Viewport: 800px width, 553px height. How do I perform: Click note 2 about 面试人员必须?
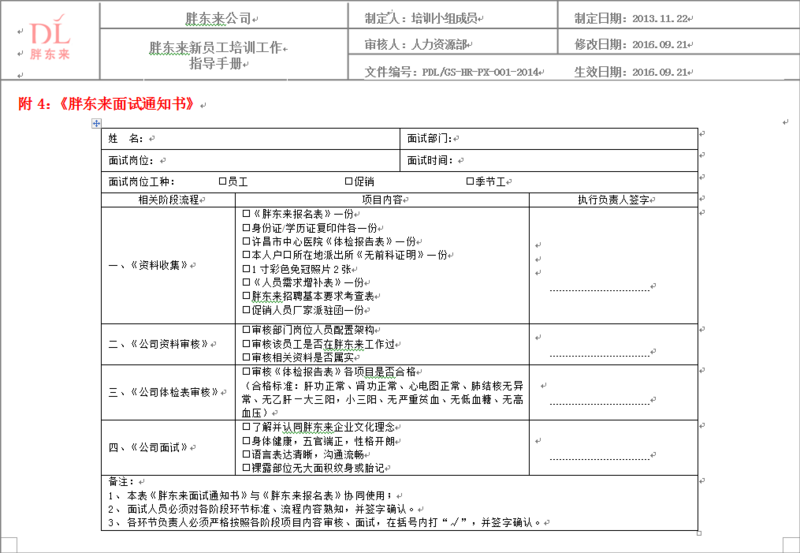tap(262, 509)
